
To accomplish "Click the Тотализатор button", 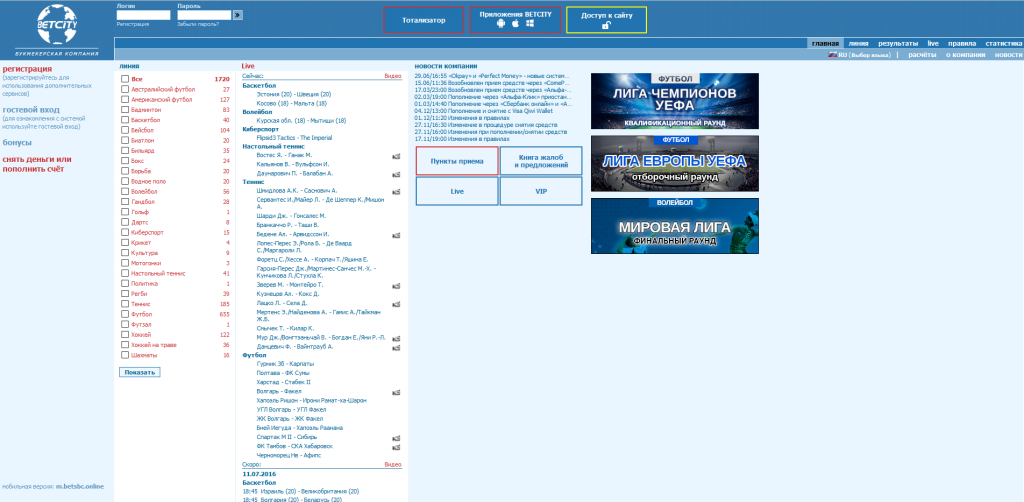I will pos(424,20).
